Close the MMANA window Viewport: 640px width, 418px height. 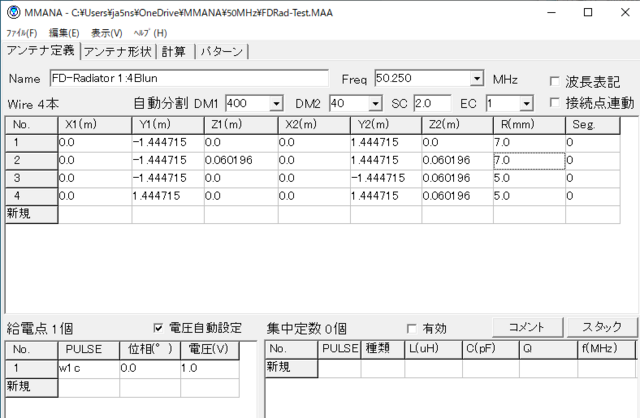pos(625,12)
